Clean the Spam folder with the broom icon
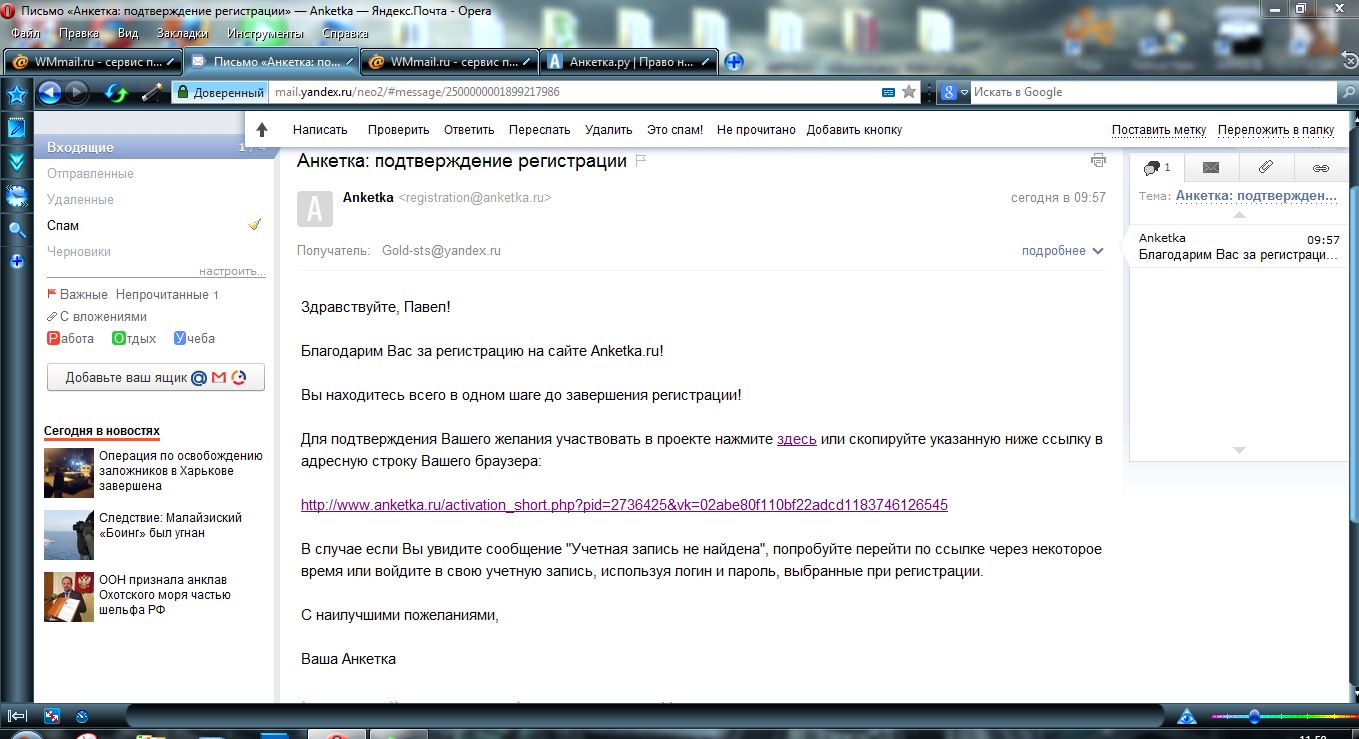 (x=255, y=225)
